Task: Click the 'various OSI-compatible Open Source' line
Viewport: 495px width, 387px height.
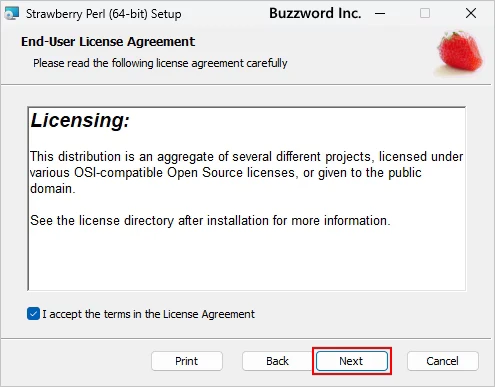Action: click(x=226, y=173)
